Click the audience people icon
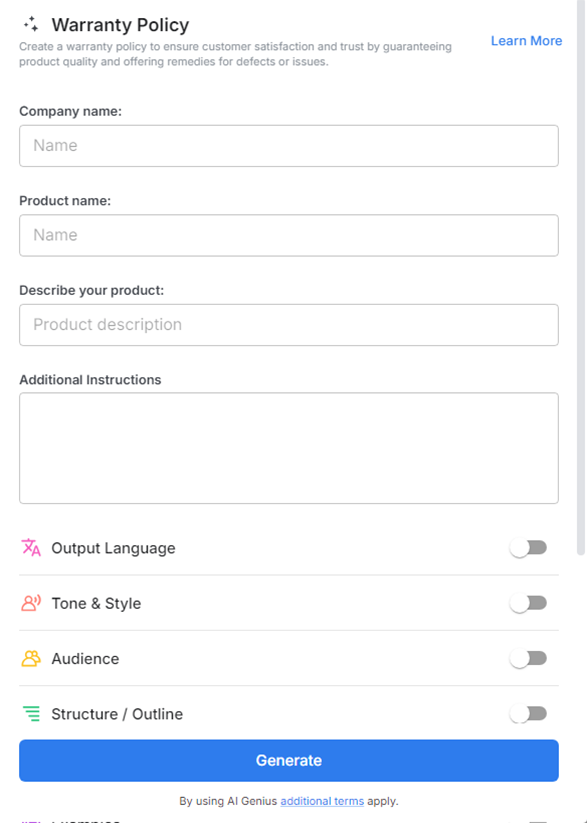Viewport: 587px width, 823px height. [30, 658]
